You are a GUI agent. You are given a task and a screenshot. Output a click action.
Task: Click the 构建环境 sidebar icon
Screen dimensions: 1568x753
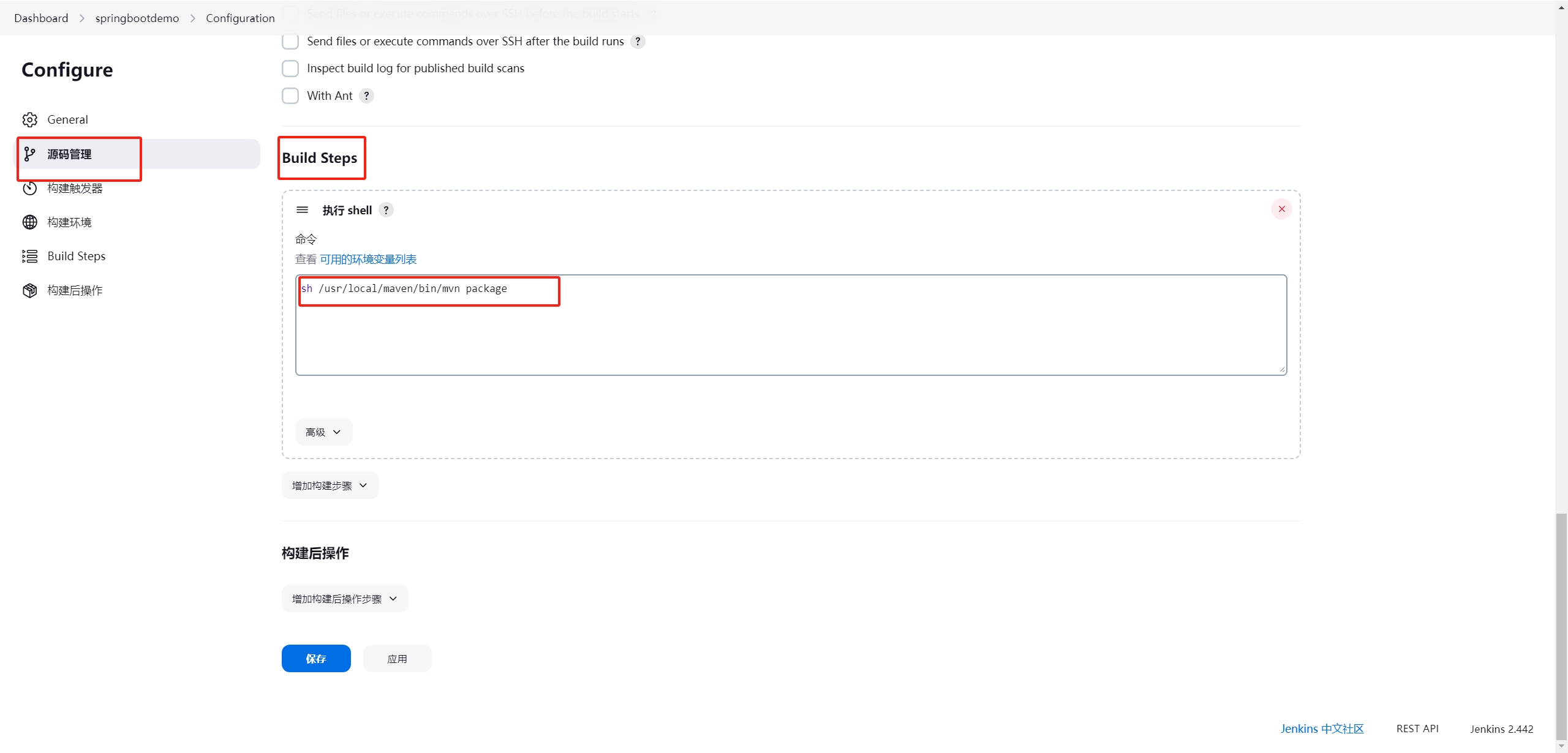28,222
